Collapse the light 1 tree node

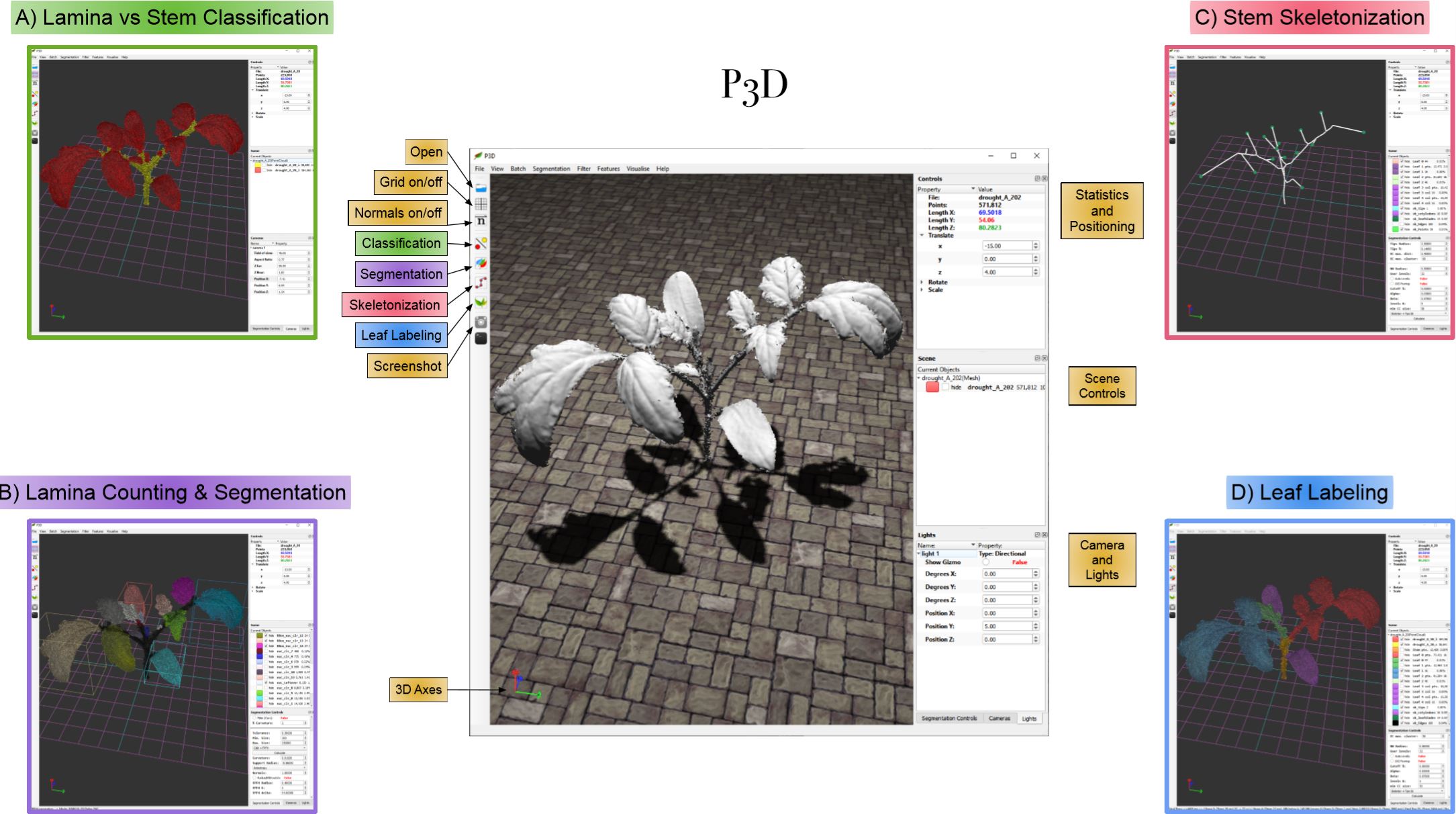[x=919, y=554]
